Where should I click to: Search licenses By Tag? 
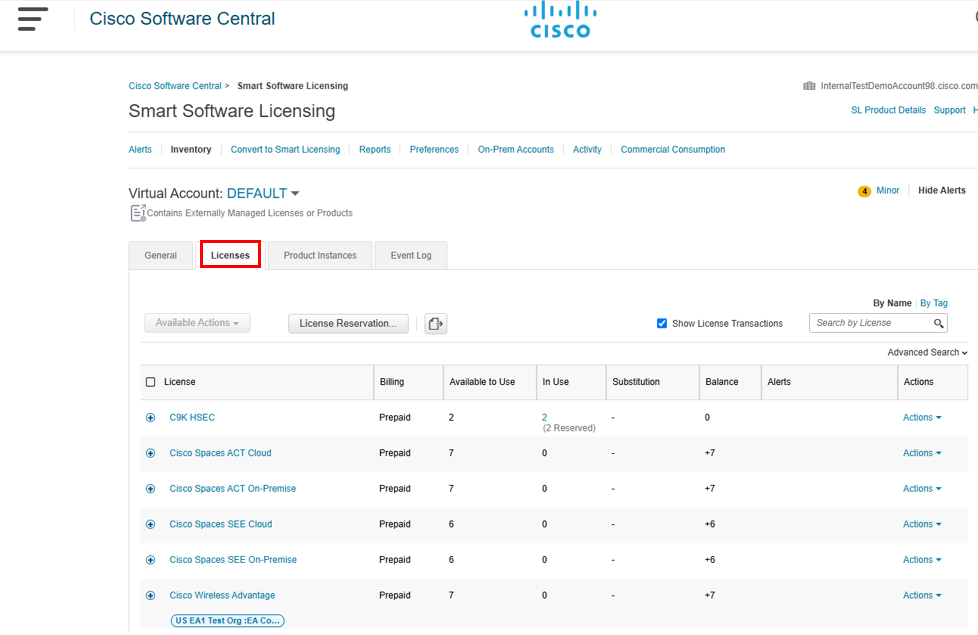[x=934, y=303]
